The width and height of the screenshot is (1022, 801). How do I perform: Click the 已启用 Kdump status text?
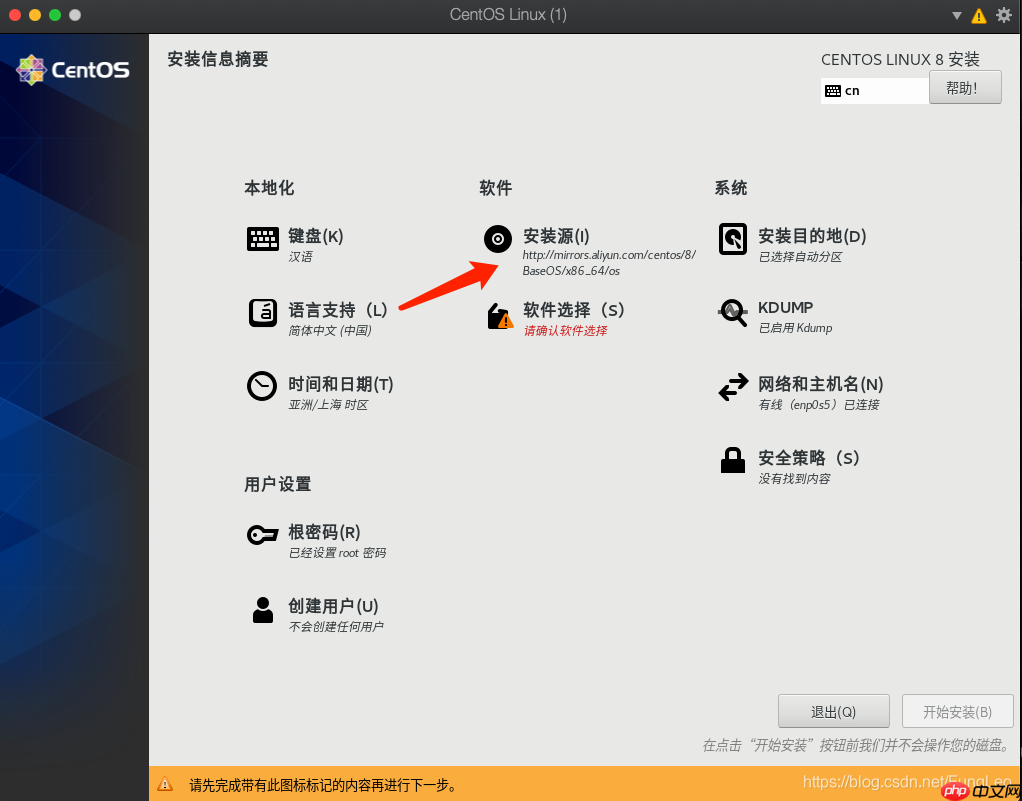point(795,328)
